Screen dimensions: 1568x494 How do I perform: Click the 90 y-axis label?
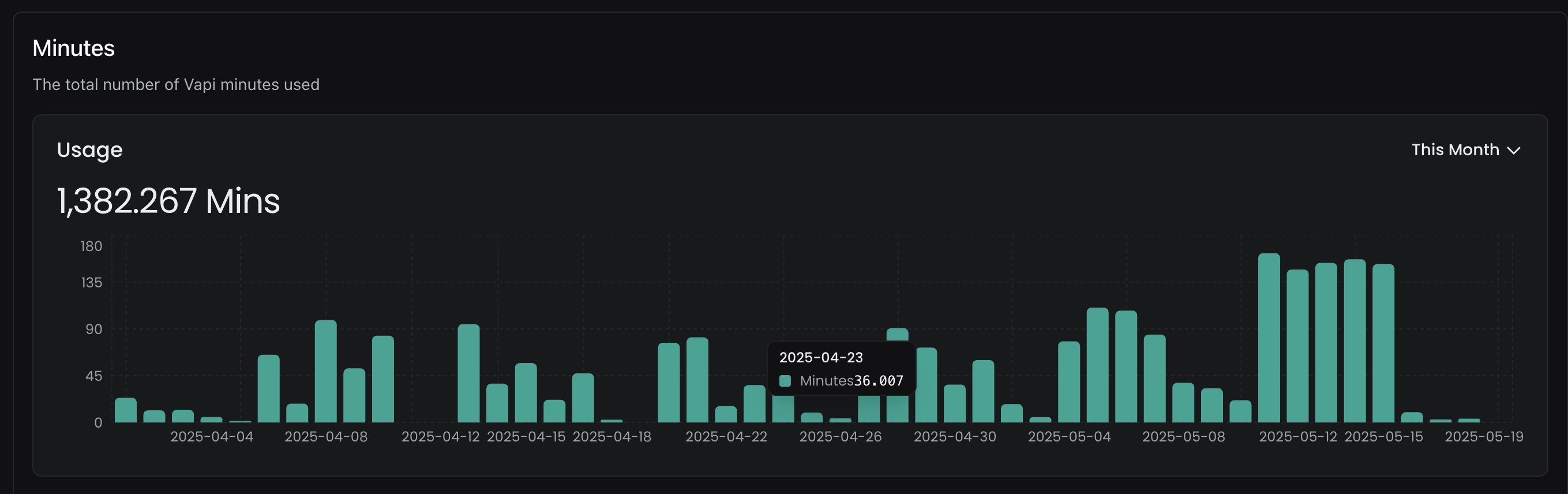point(93,330)
